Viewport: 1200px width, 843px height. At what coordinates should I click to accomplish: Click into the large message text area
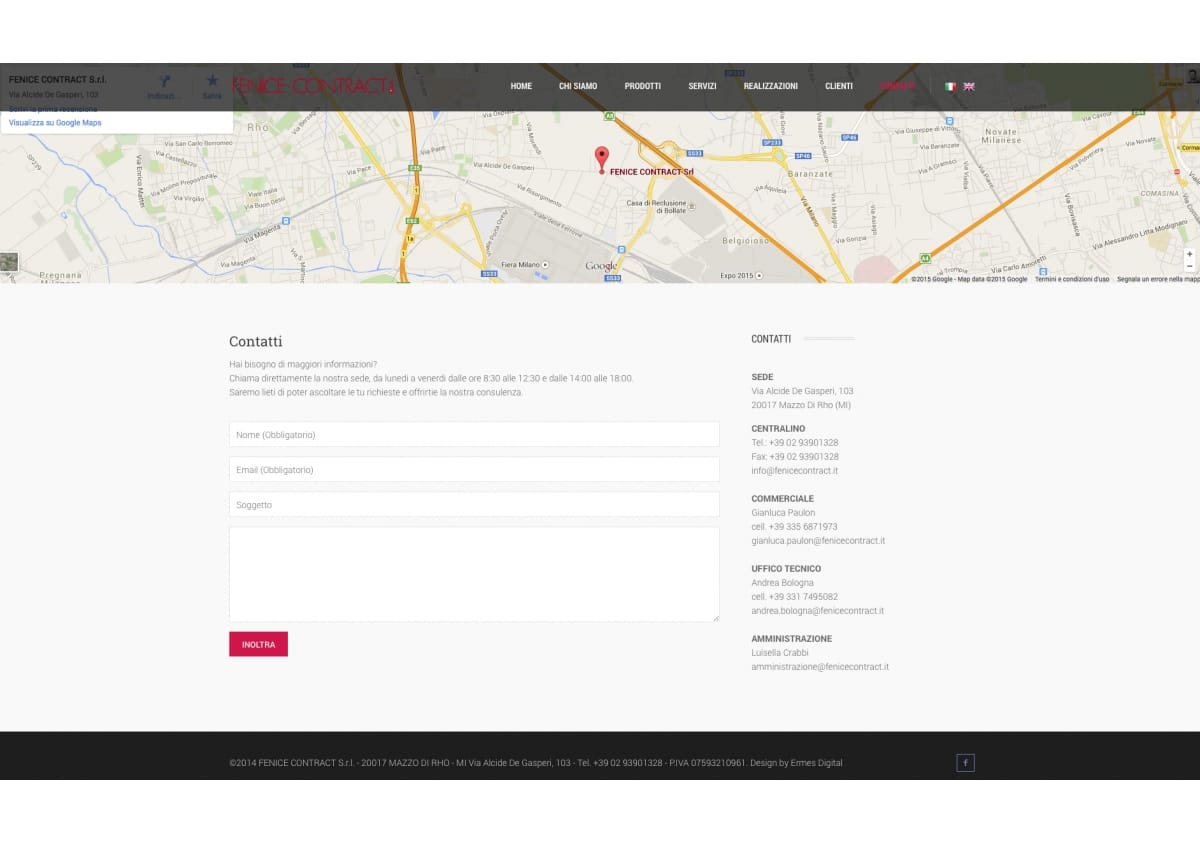coord(474,574)
